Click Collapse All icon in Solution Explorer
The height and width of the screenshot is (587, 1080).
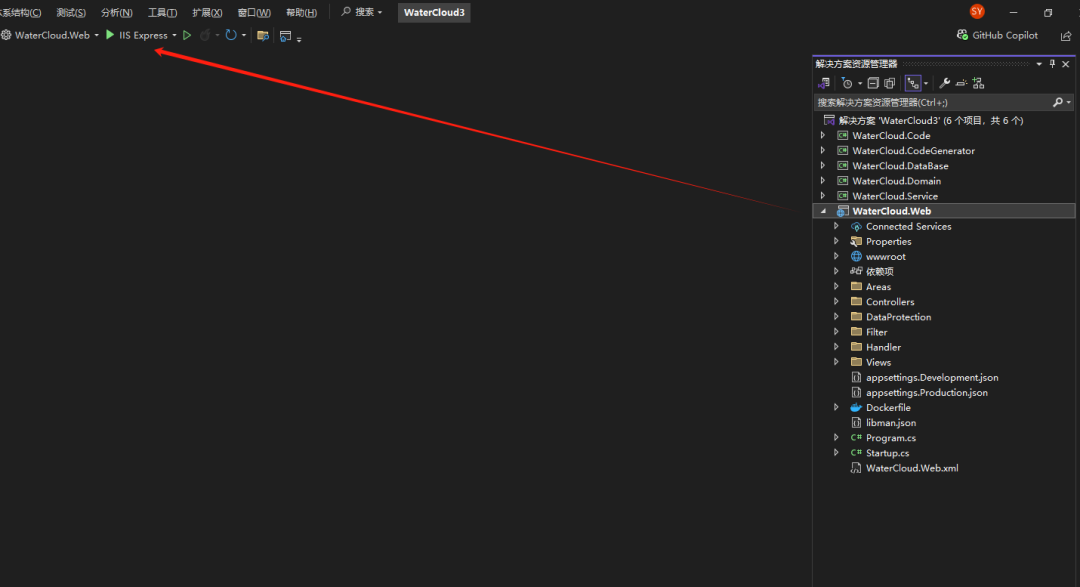[x=873, y=83]
